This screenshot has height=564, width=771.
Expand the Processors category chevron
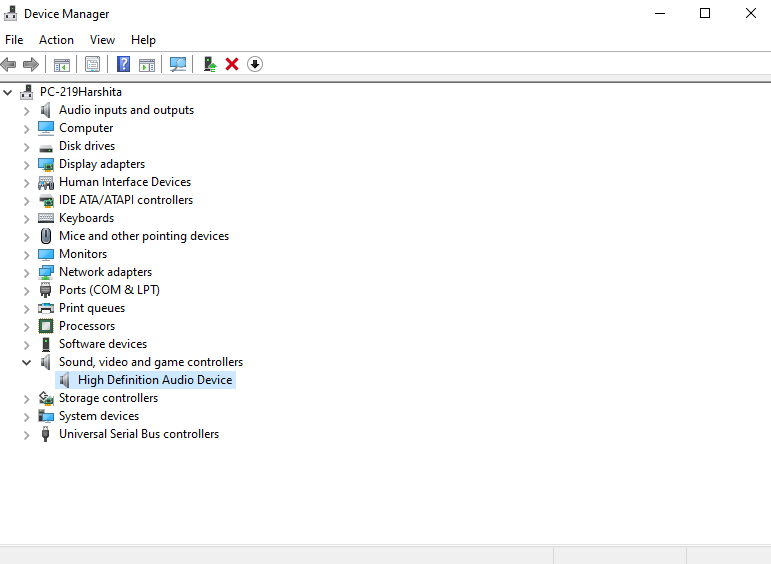click(x=27, y=327)
